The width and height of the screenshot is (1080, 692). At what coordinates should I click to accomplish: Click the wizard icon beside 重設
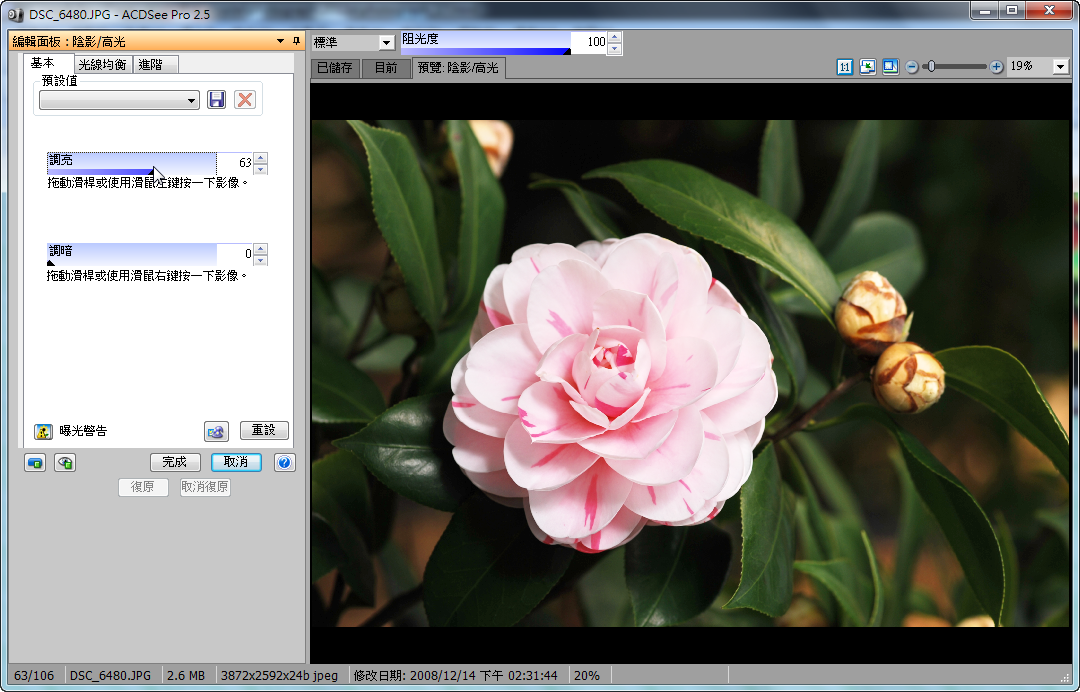[x=216, y=431]
